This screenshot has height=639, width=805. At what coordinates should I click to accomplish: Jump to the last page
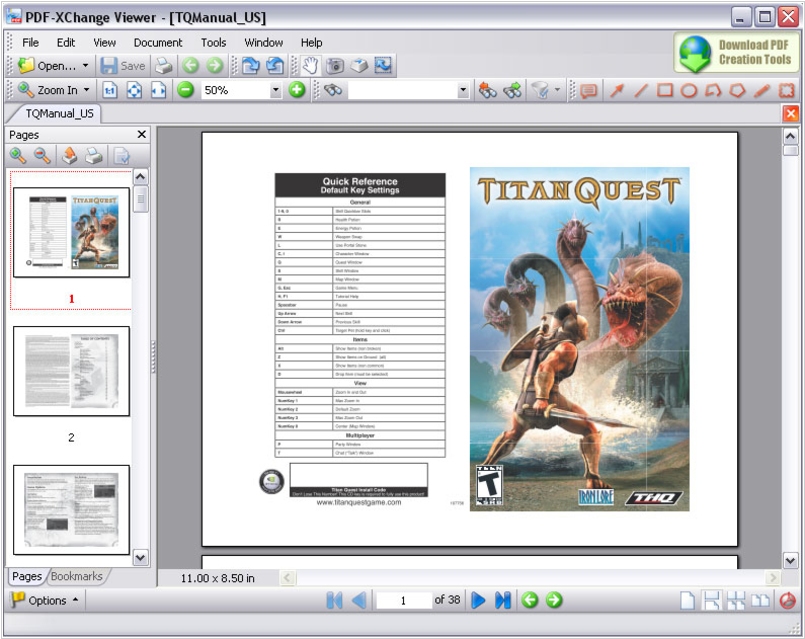(x=503, y=600)
